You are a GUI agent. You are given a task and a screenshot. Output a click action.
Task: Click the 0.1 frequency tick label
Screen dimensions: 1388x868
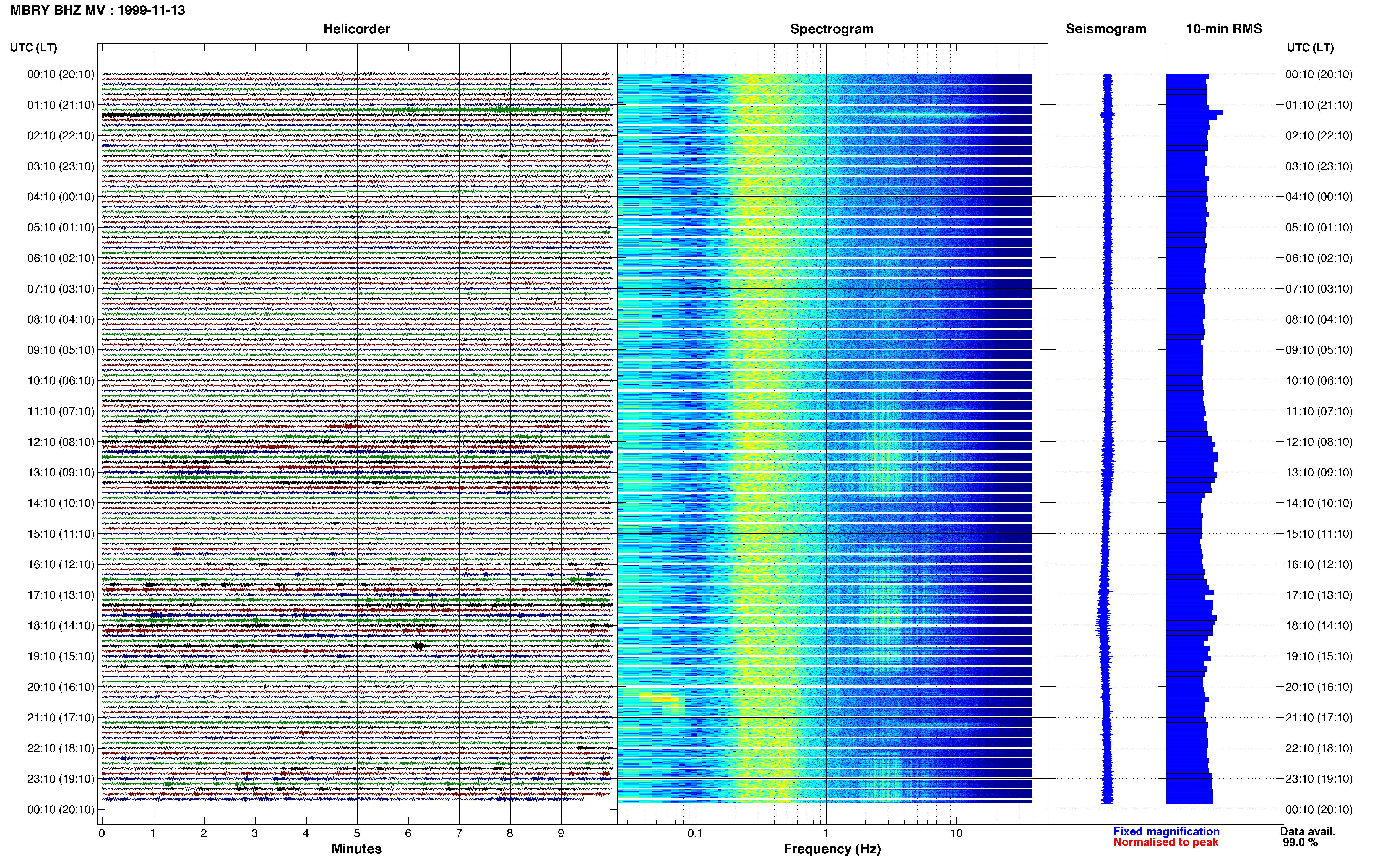click(x=695, y=833)
